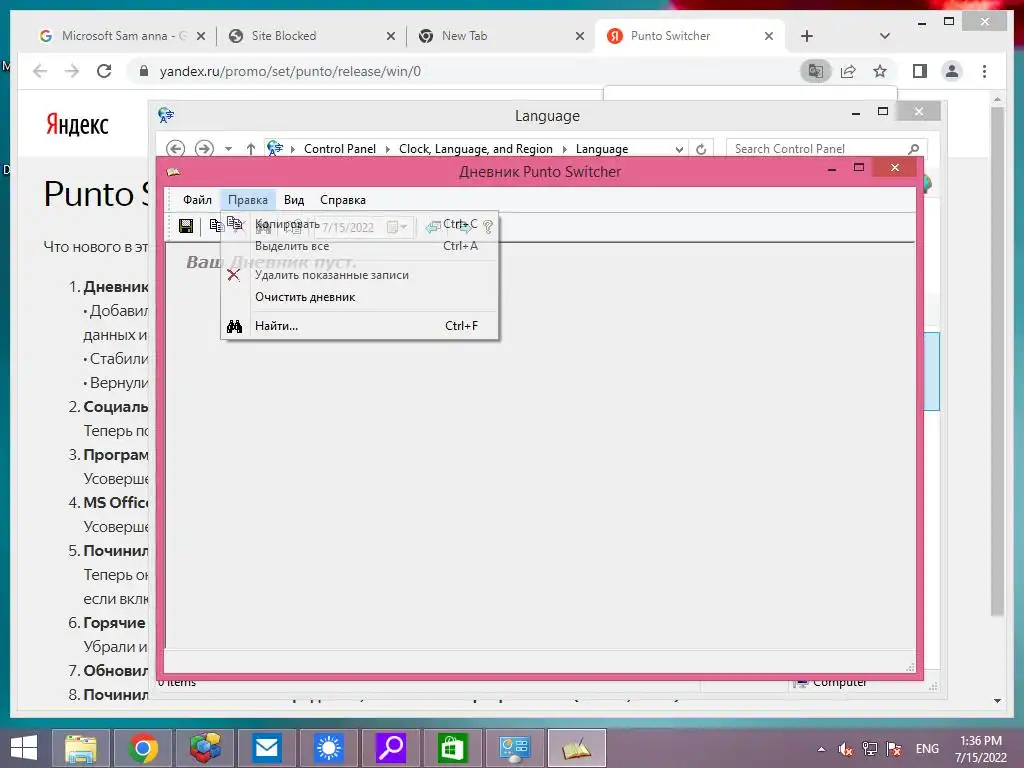
Task: Click Punto Switcher diary taskbar icon
Action: [577, 748]
